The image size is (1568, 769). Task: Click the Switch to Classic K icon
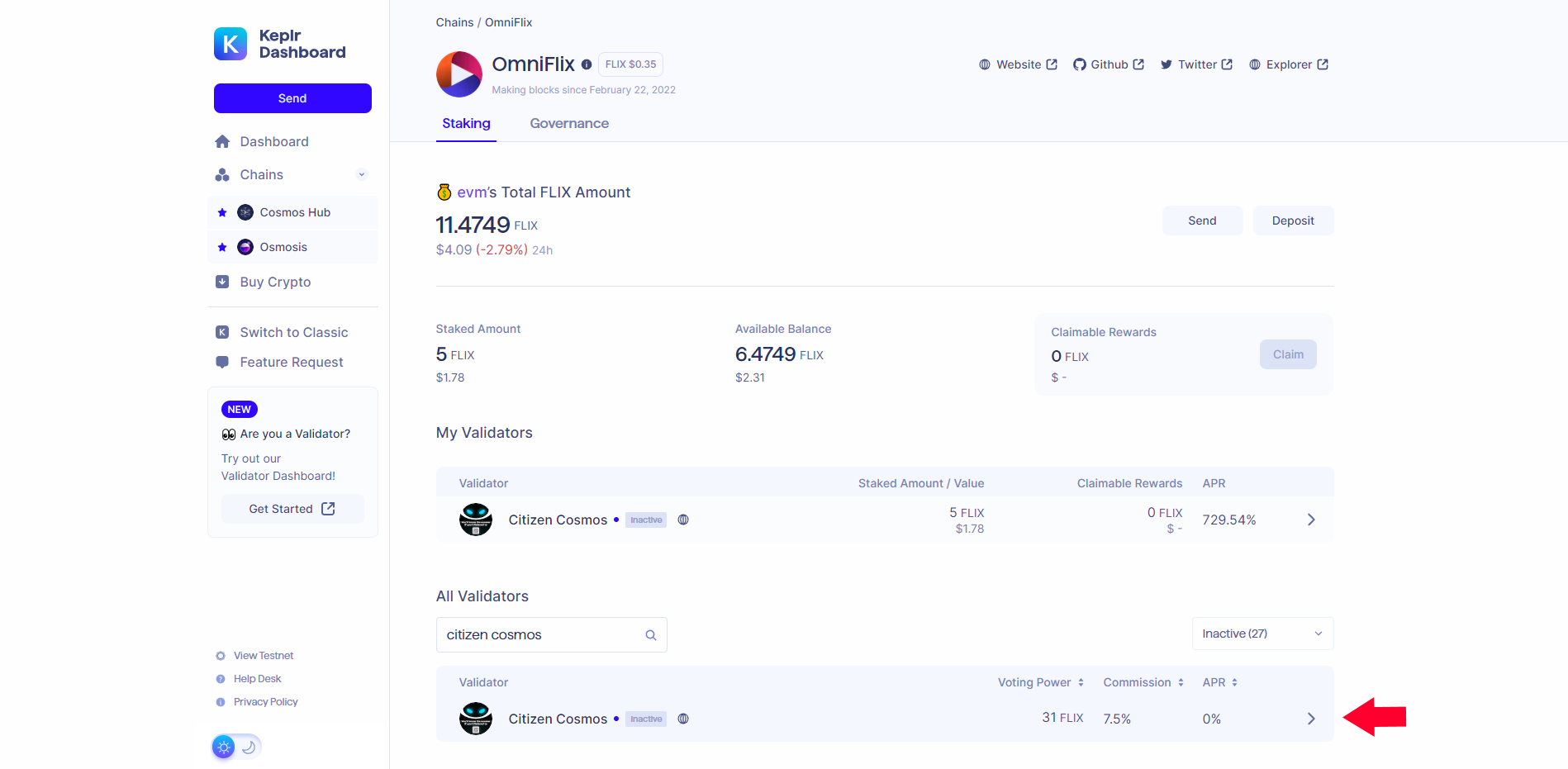tap(222, 332)
